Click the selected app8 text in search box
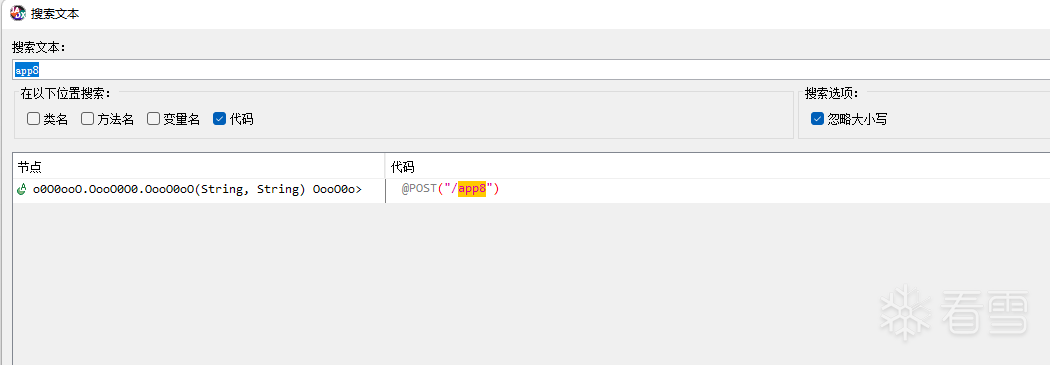 click(x=27, y=70)
